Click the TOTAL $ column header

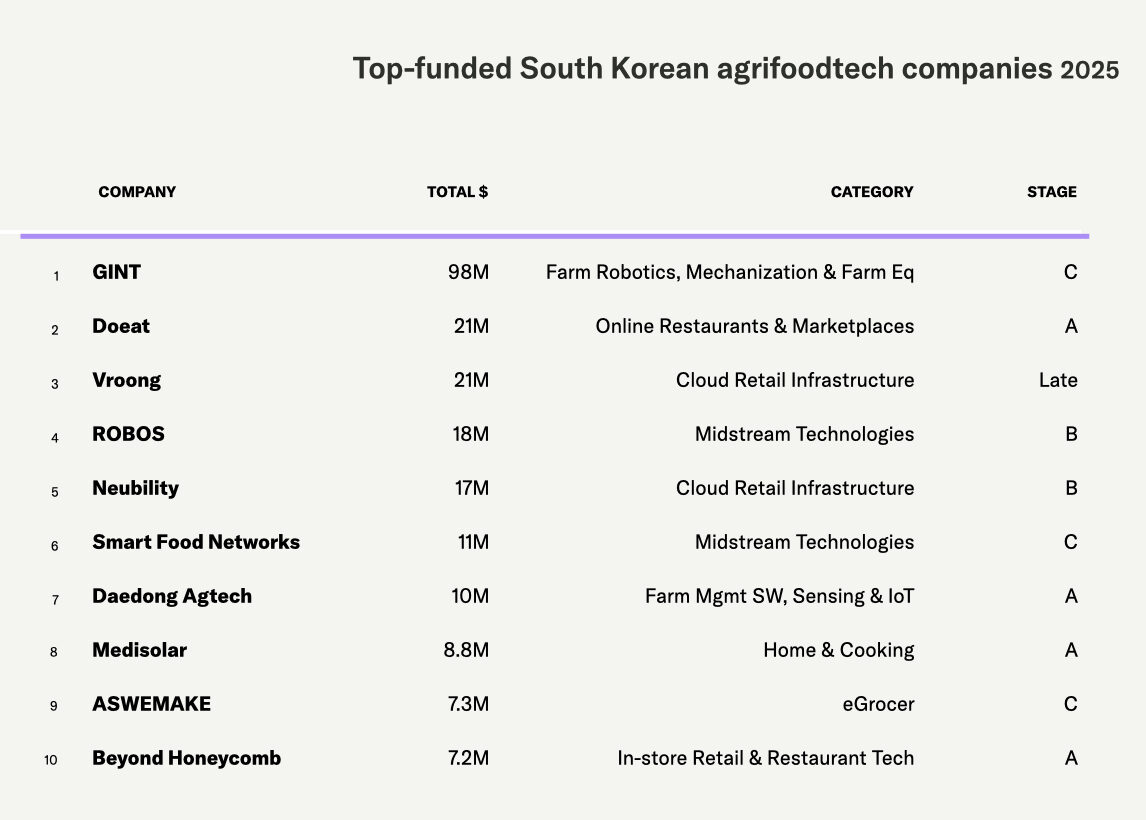click(x=457, y=192)
